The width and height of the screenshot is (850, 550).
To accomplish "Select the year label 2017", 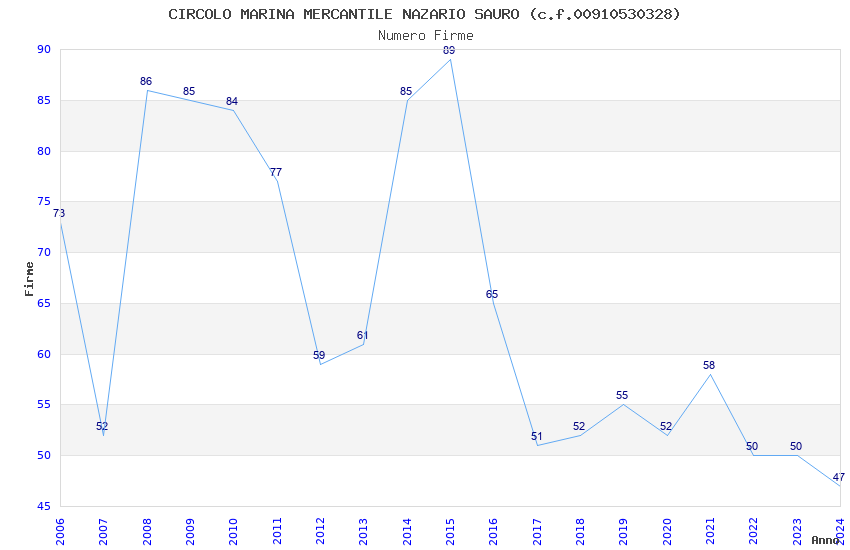I will coord(537,532).
